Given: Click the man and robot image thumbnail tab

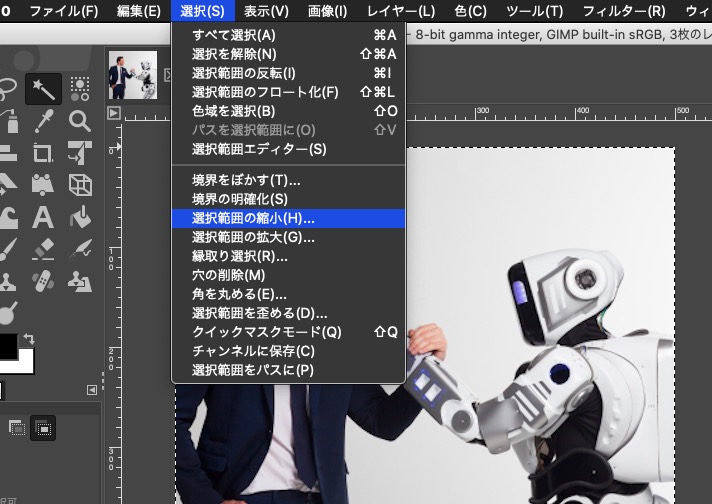Looking at the screenshot, I should (133, 75).
